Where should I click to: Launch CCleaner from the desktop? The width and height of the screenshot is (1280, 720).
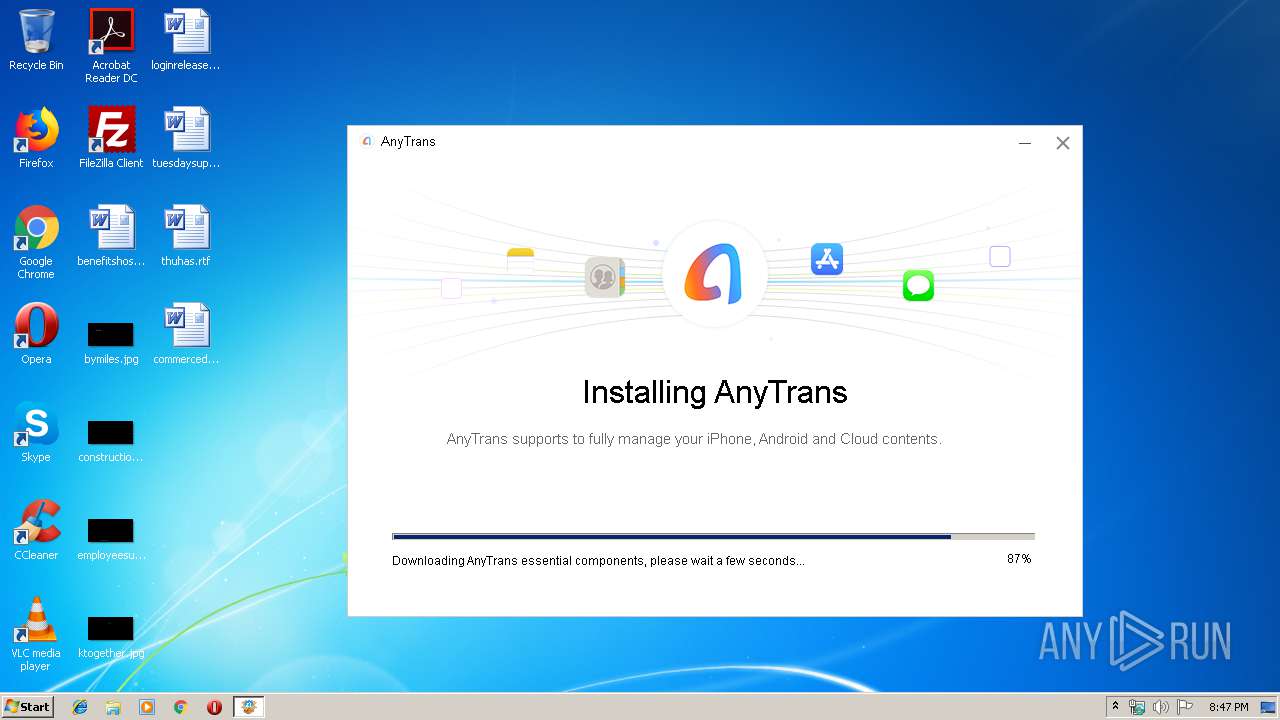pos(36,530)
